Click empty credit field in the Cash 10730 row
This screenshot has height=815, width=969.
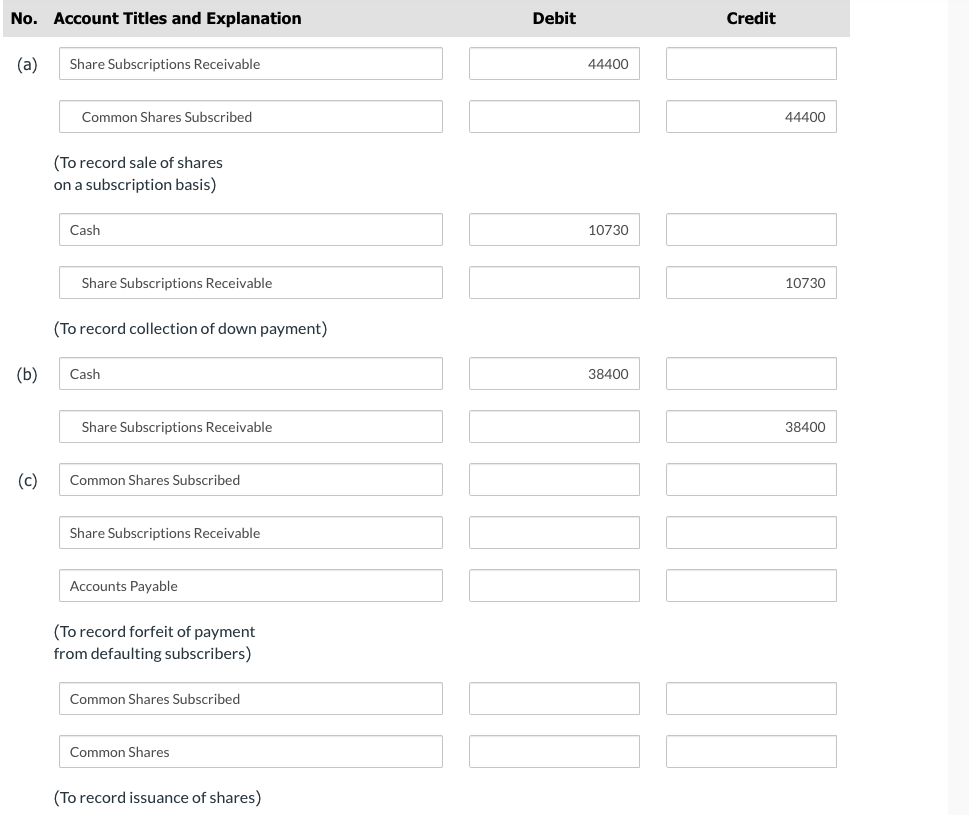click(751, 230)
